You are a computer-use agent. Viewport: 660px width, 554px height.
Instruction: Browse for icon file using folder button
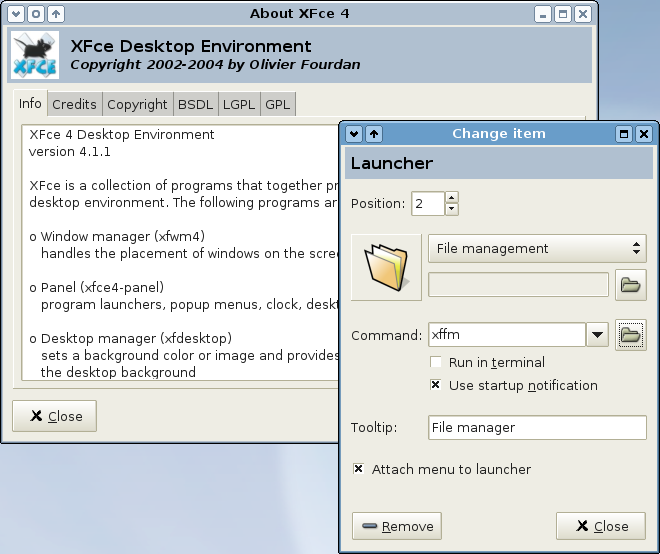click(x=630, y=285)
